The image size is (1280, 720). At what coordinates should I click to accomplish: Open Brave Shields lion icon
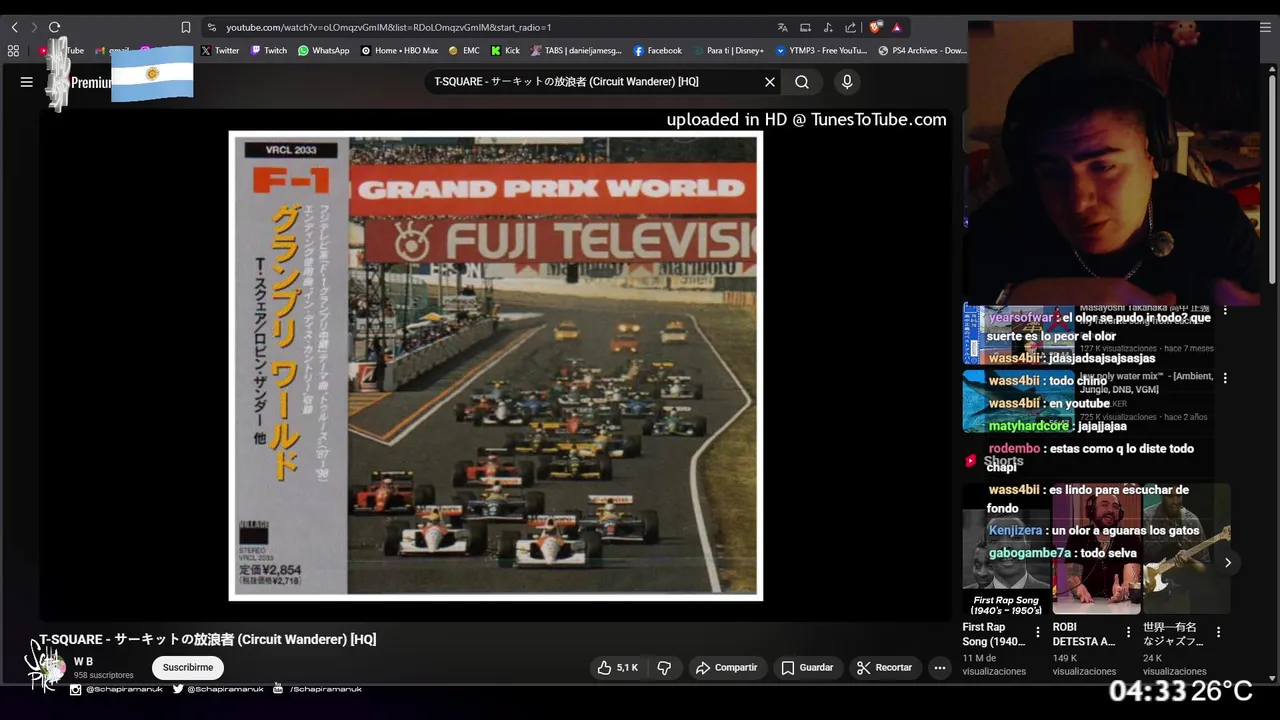(876, 27)
